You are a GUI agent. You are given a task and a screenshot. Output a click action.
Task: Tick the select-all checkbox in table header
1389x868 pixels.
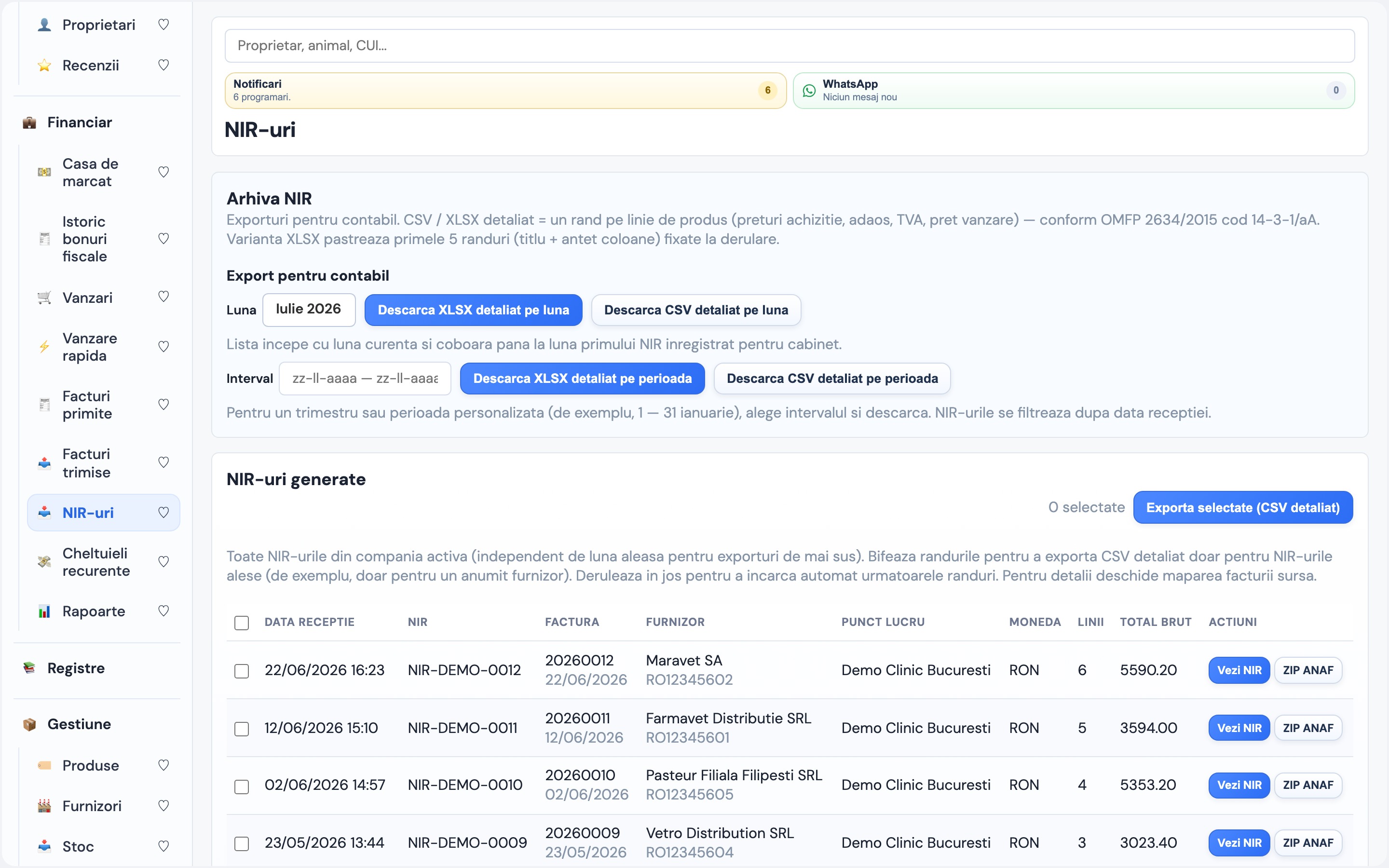tap(242, 623)
